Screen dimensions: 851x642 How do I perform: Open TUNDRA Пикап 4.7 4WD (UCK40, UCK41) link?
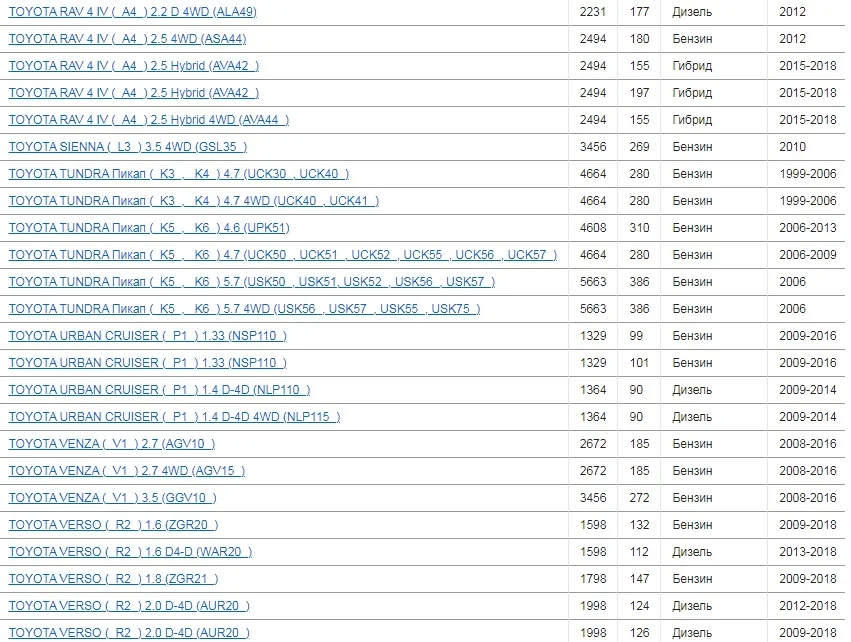(194, 201)
